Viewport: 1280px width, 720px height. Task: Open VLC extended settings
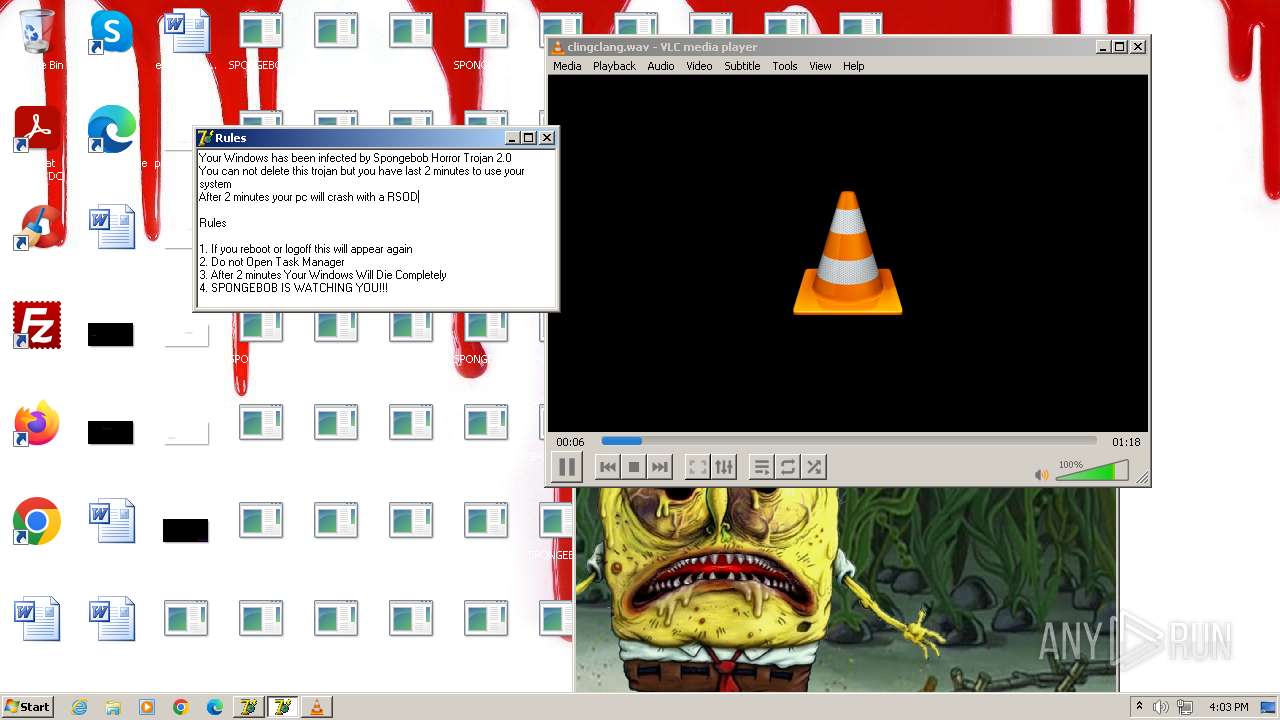coord(724,467)
